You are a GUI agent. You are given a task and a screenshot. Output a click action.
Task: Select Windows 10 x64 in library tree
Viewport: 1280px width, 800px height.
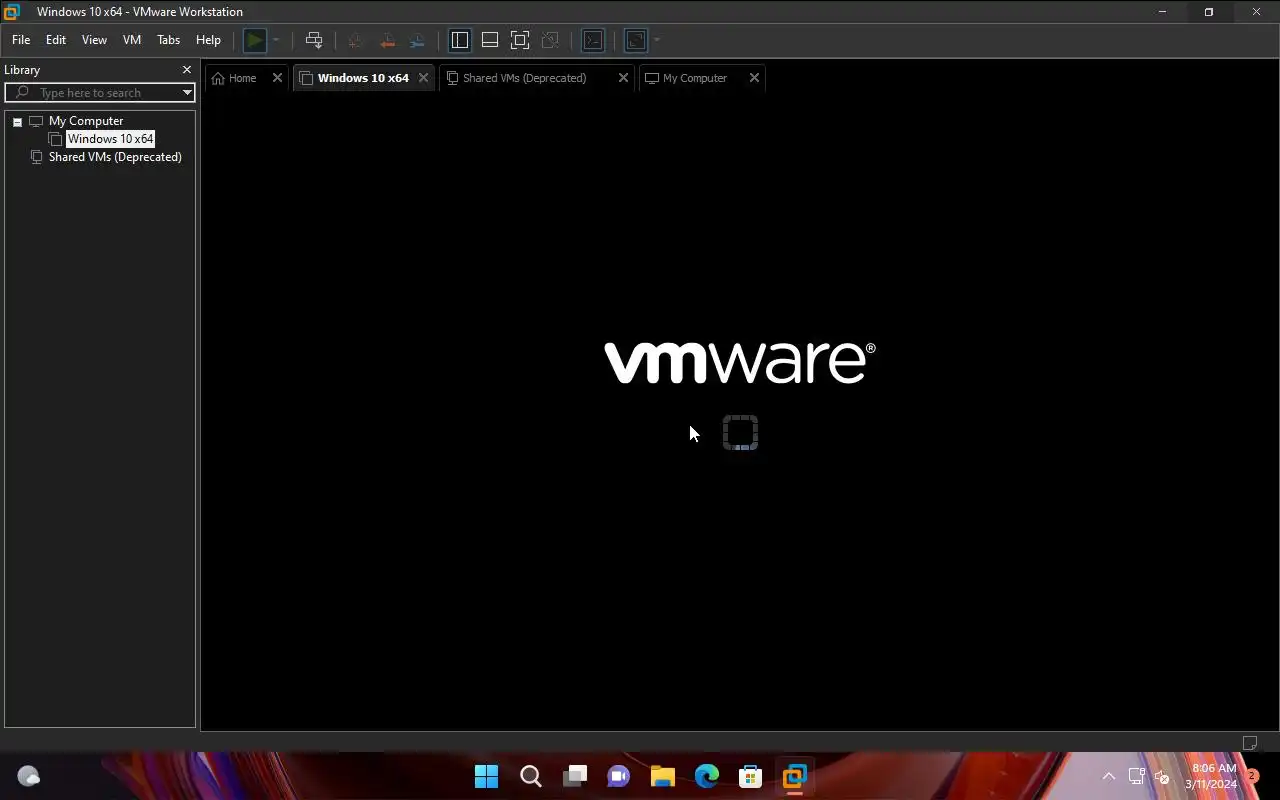[110, 139]
